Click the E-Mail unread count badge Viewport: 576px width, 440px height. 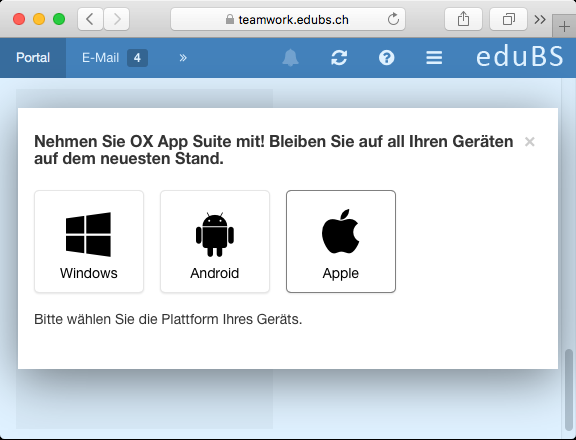[x=137, y=58]
